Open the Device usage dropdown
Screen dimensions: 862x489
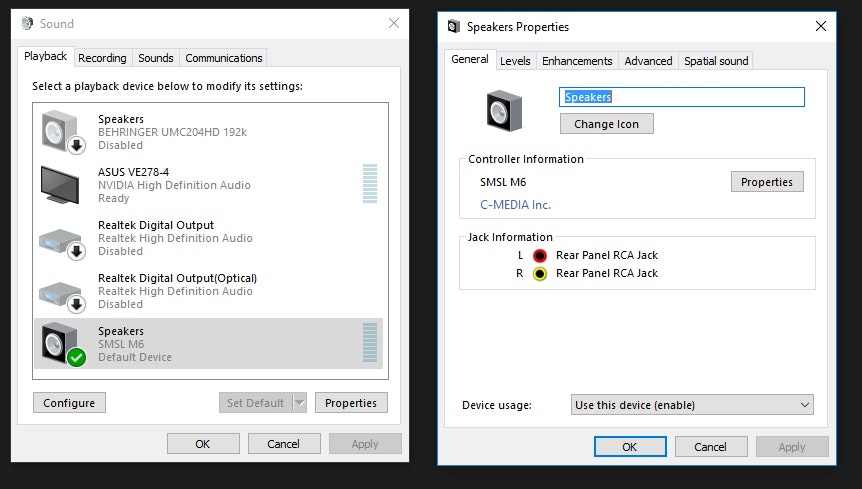pyautogui.click(x=692, y=405)
